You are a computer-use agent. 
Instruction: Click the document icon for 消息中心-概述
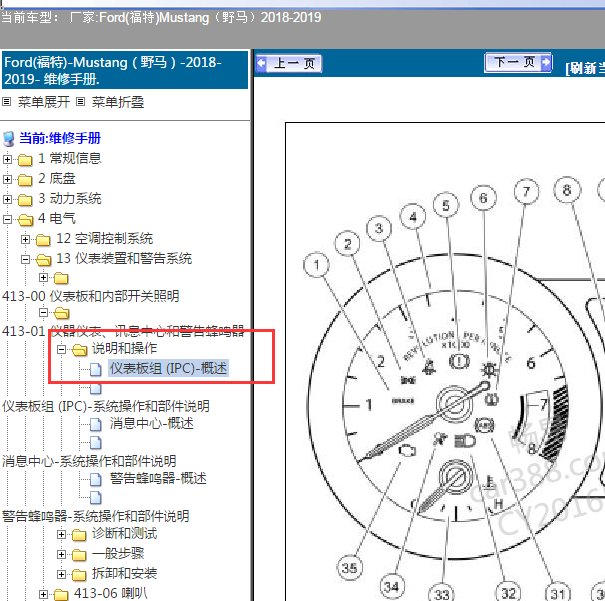click(x=96, y=424)
